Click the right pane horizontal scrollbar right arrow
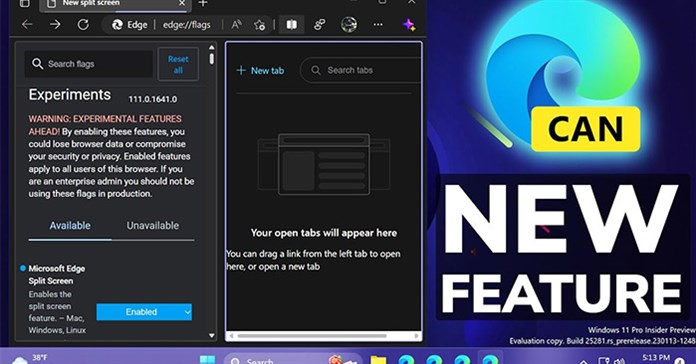 click(x=416, y=336)
